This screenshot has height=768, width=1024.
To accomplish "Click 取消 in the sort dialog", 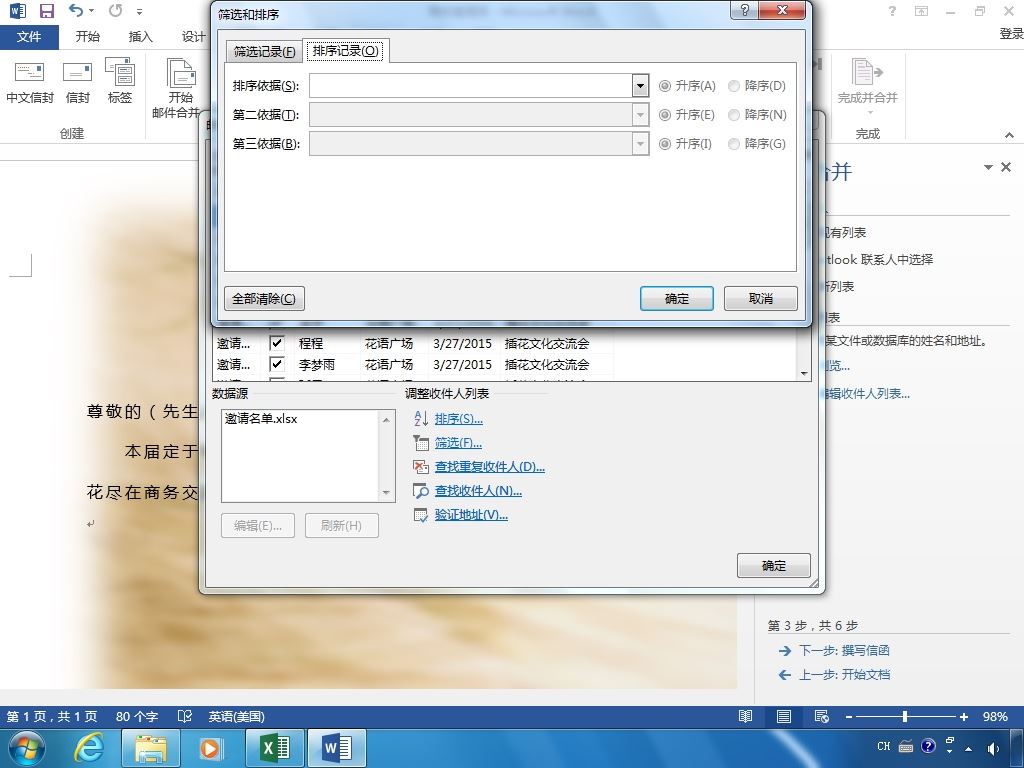I will (760, 298).
